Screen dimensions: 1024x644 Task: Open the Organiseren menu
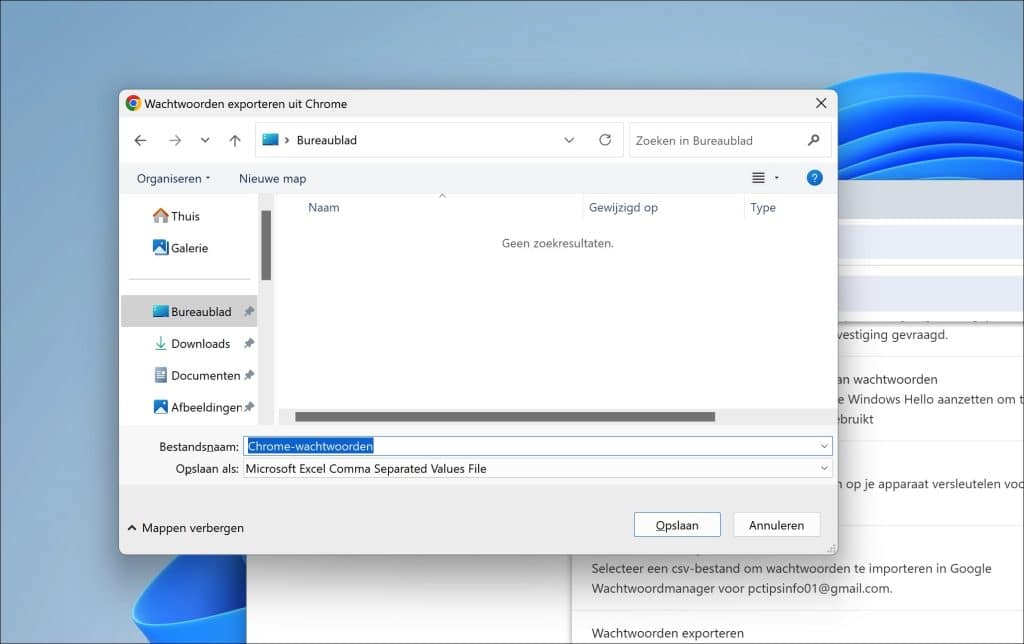pyautogui.click(x=173, y=178)
